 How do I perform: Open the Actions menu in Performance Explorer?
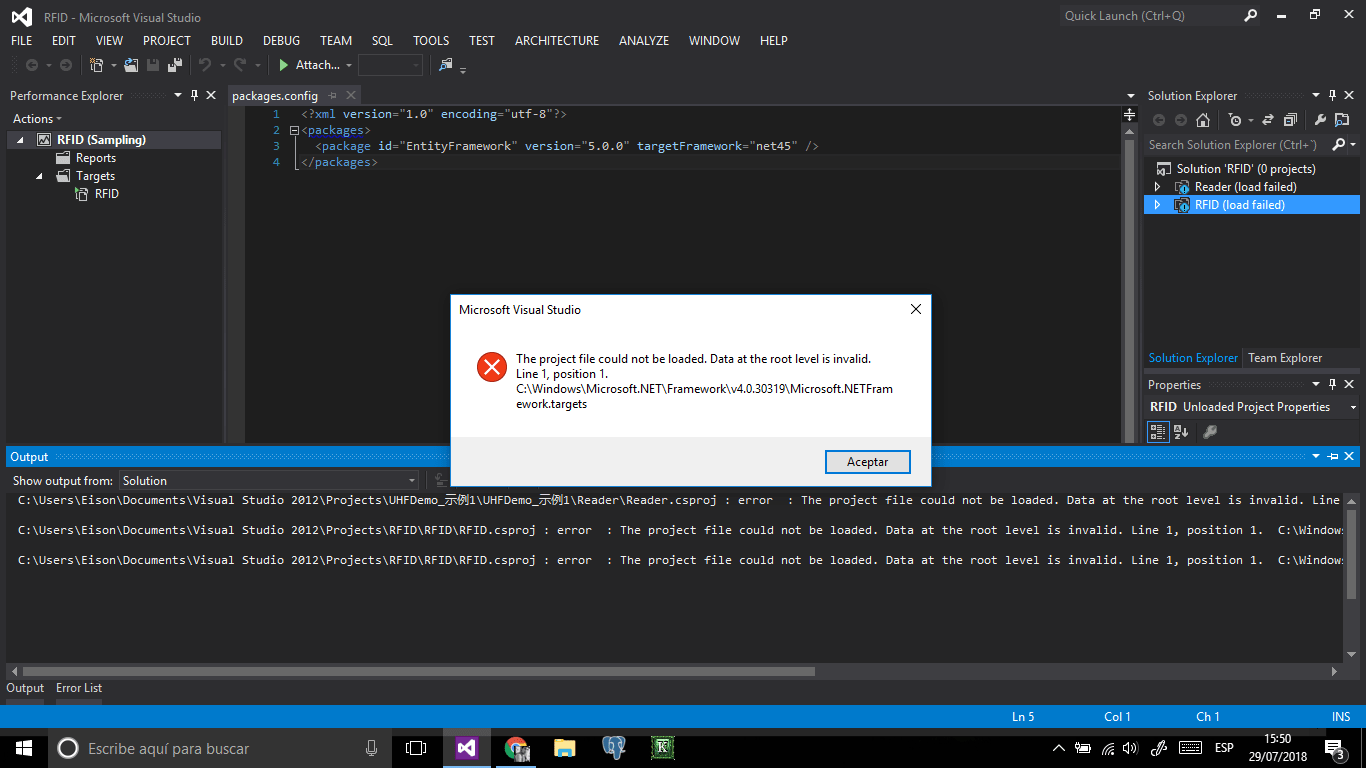(x=35, y=118)
